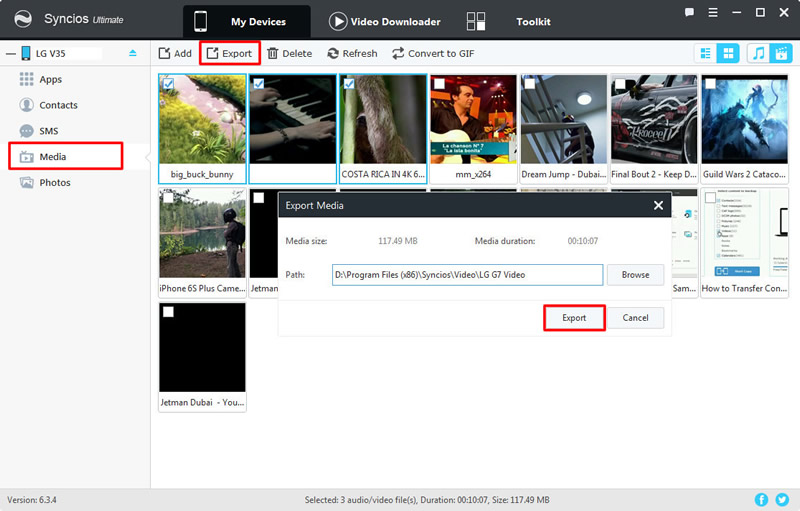Open the Toolkit tab
800x511 pixels.
pyautogui.click(x=509, y=21)
